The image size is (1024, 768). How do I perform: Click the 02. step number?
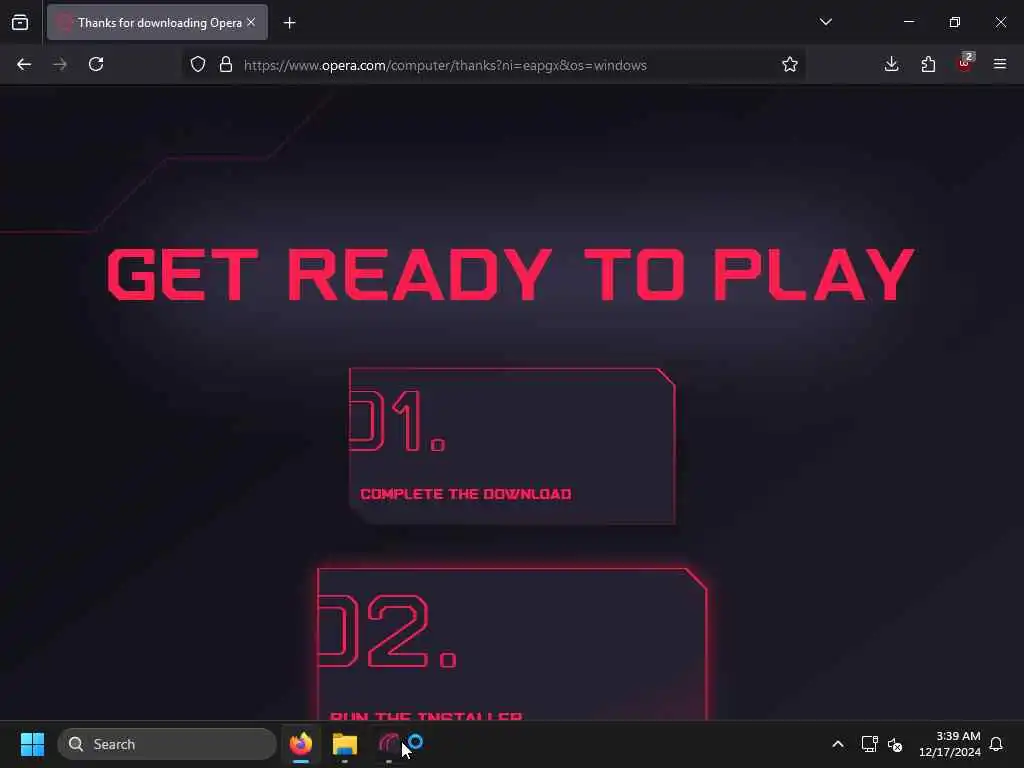pos(387,631)
